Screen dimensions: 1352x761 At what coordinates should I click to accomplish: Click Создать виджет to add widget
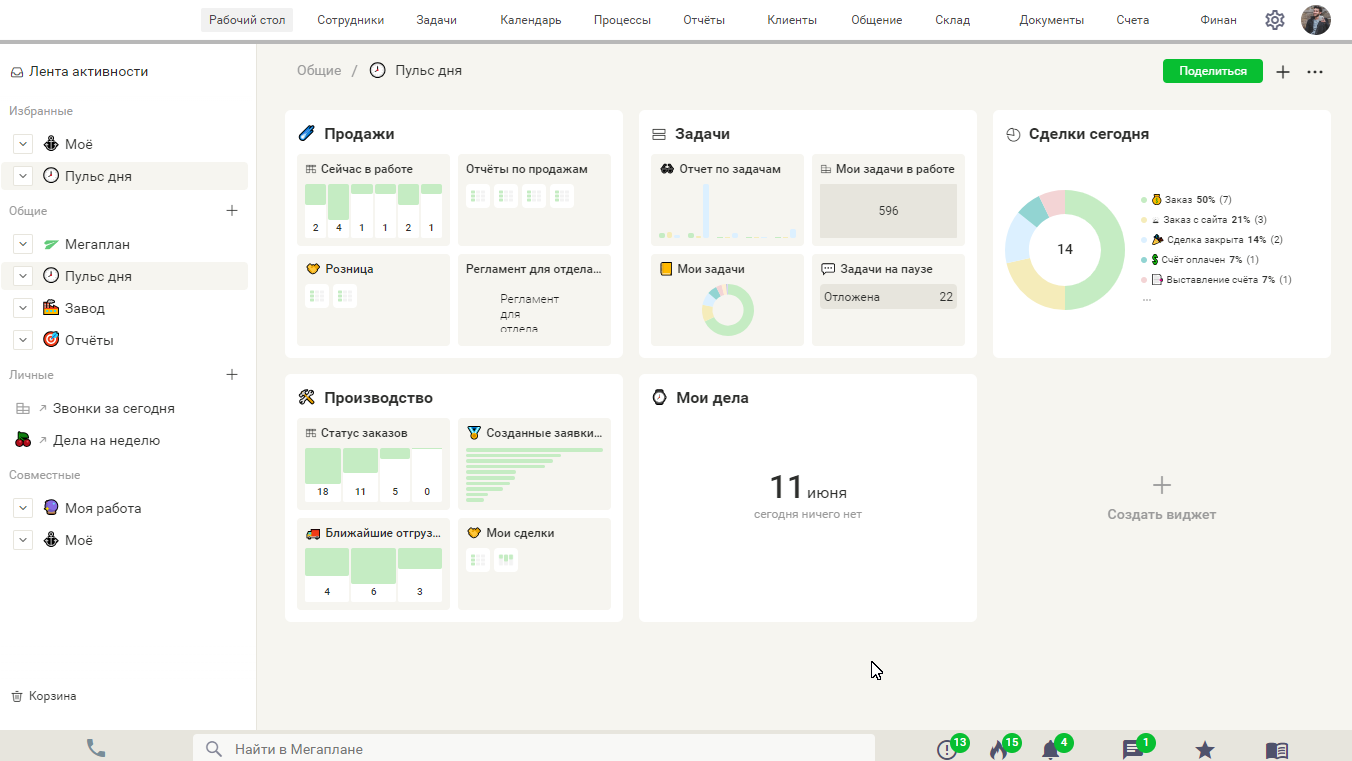point(1161,499)
